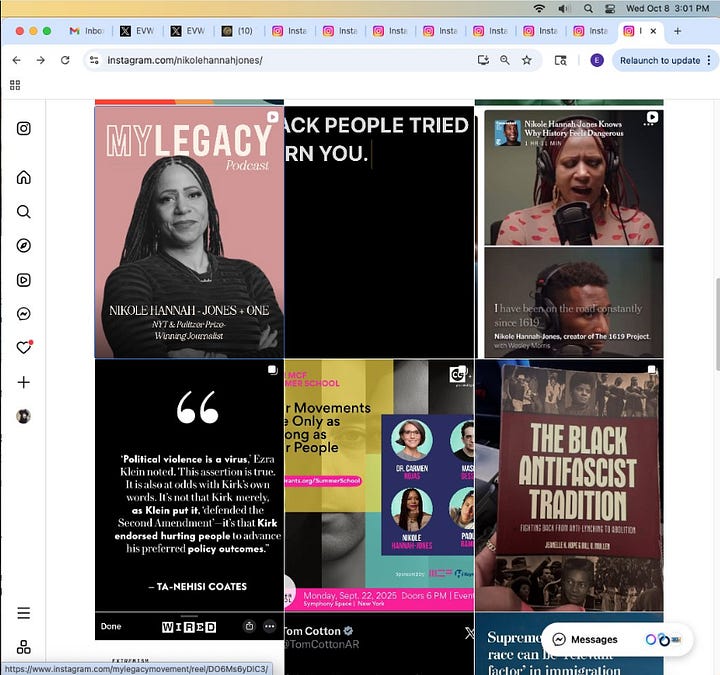Open Notifications heart icon
Viewport: 720px width, 675px height.
[24, 348]
